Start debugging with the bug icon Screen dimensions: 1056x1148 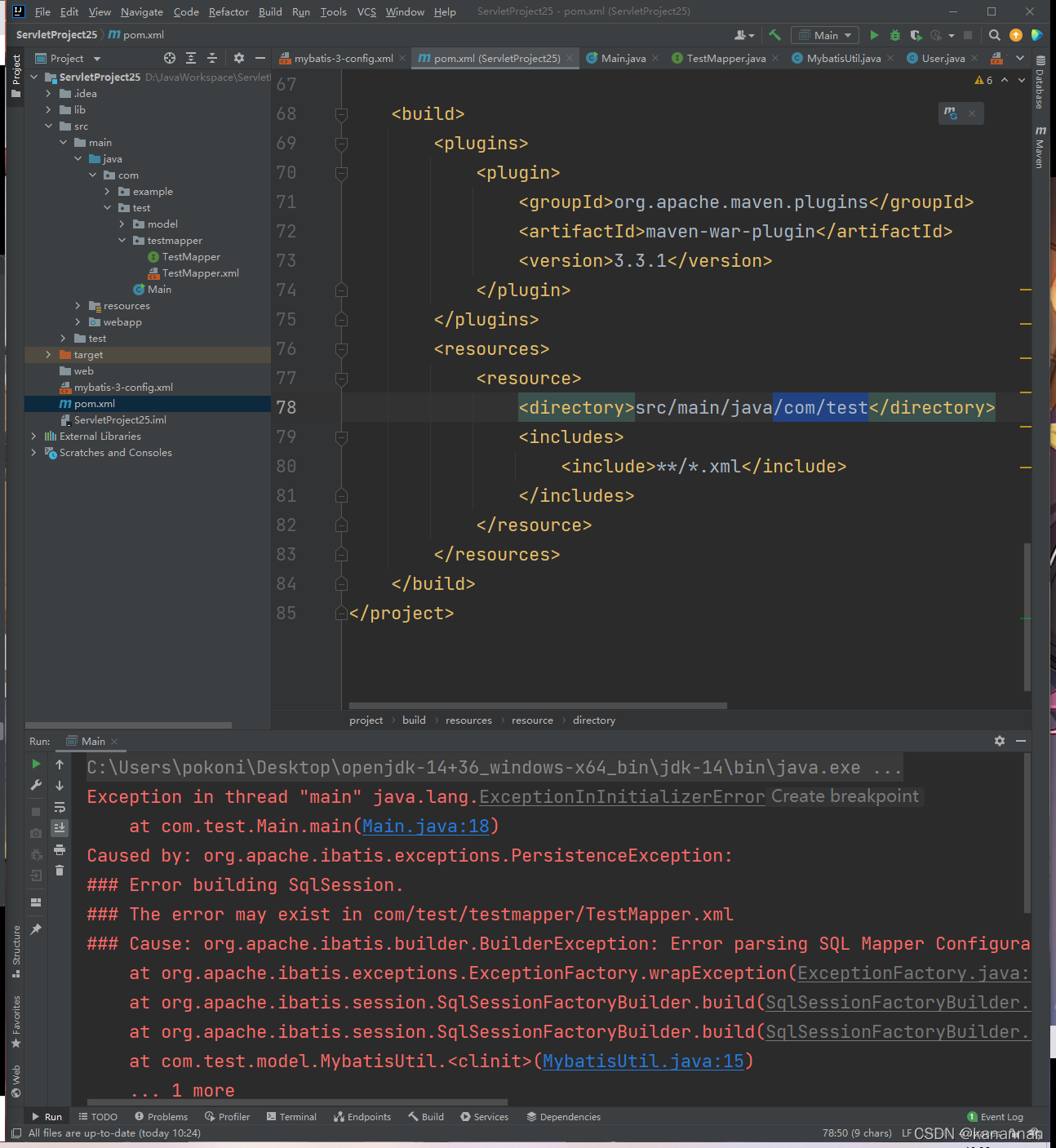[895, 35]
